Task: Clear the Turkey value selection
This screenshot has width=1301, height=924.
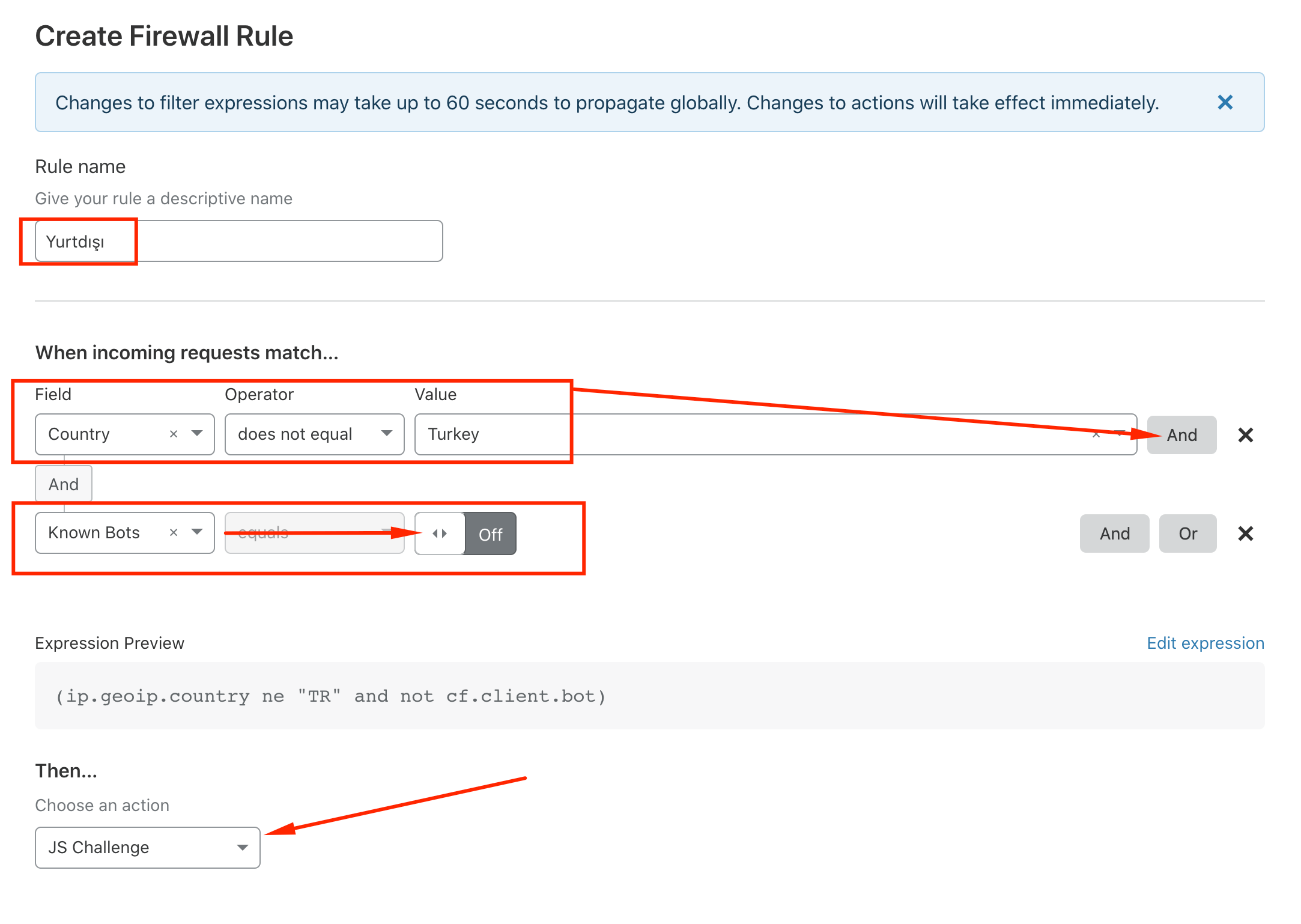Action: [1096, 434]
